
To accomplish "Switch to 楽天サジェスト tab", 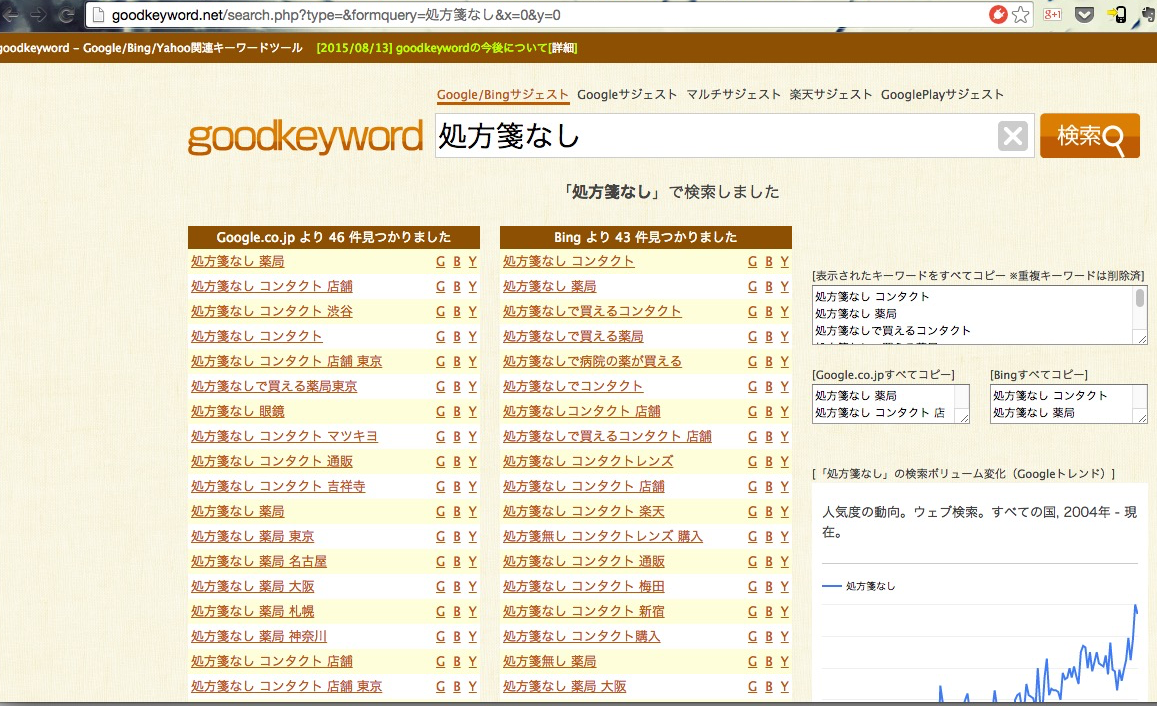I will 831,94.
